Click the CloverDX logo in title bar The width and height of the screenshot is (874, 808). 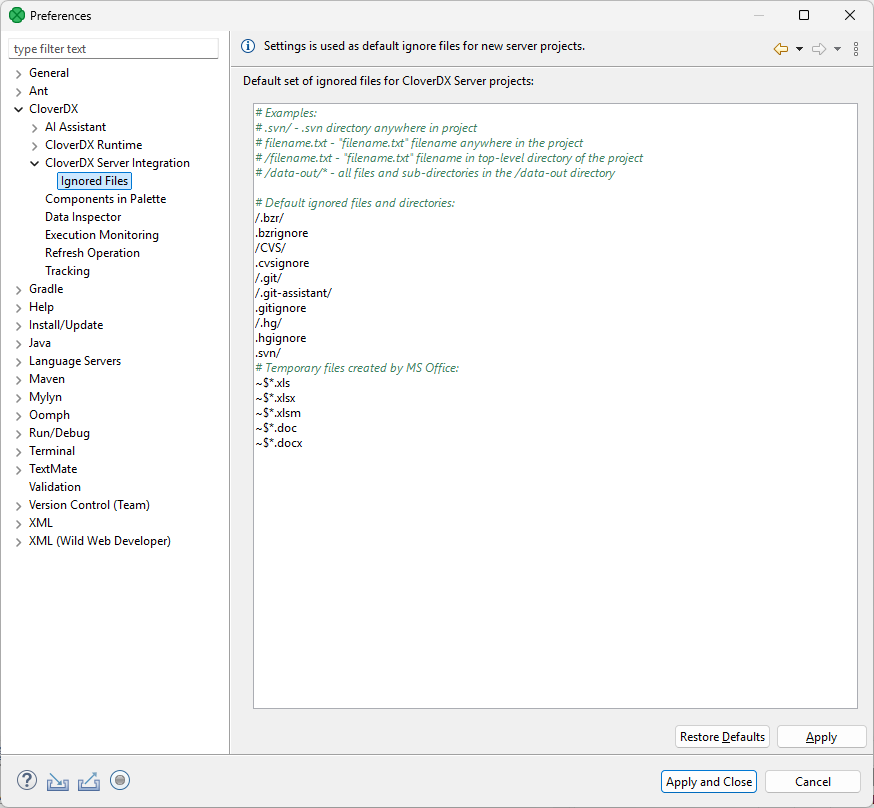[17, 16]
